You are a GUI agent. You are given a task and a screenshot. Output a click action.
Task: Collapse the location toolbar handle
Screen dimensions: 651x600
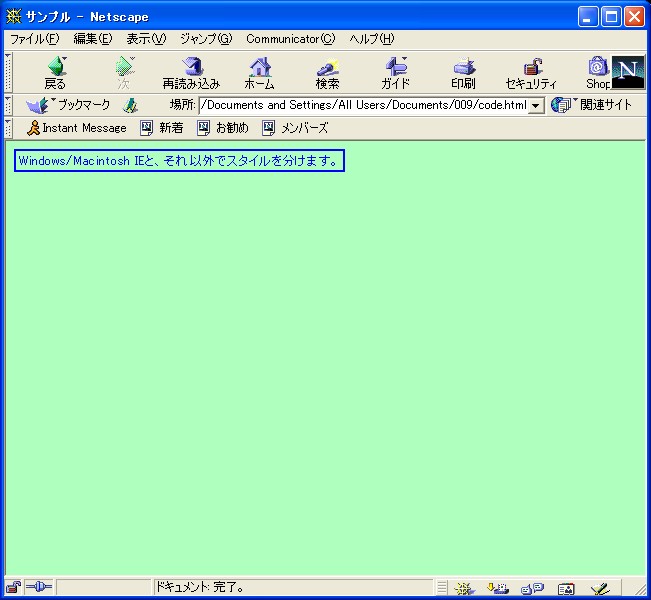(8, 105)
